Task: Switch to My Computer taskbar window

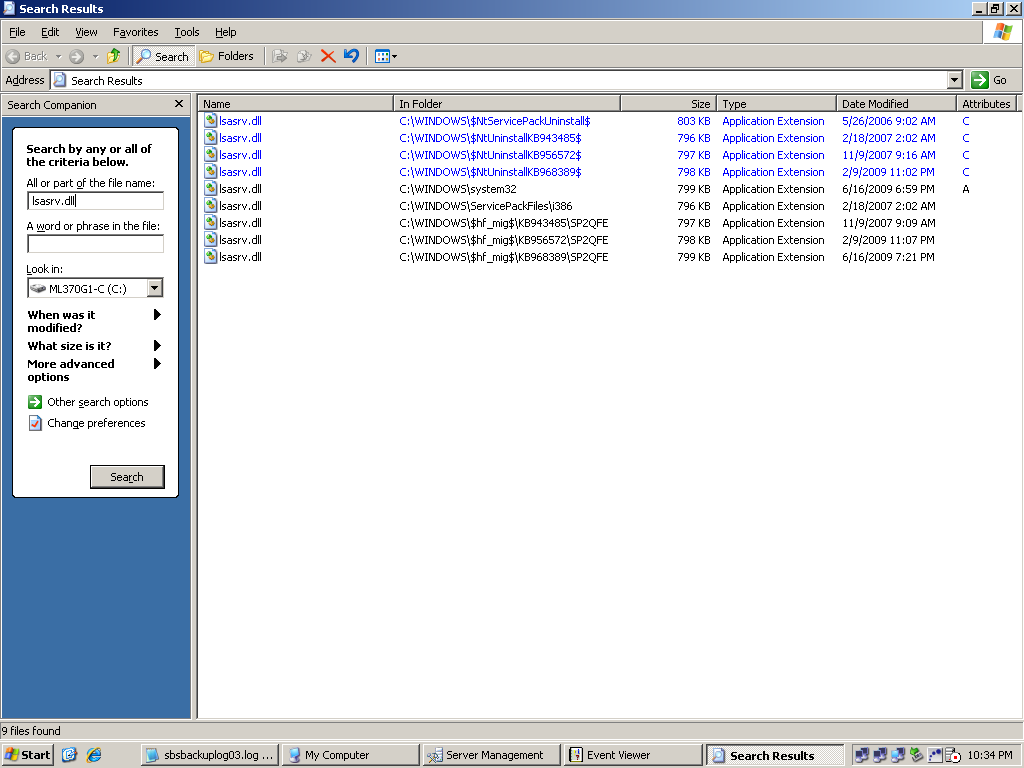Action: [x=351, y=755]
